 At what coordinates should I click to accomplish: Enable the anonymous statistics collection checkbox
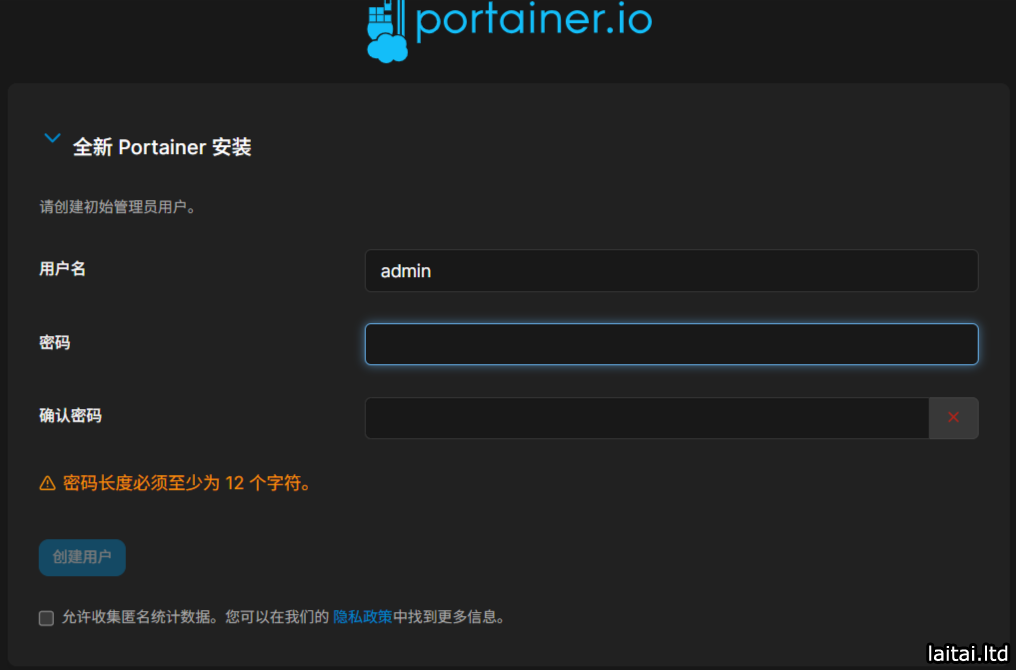(x=46, y=618)
